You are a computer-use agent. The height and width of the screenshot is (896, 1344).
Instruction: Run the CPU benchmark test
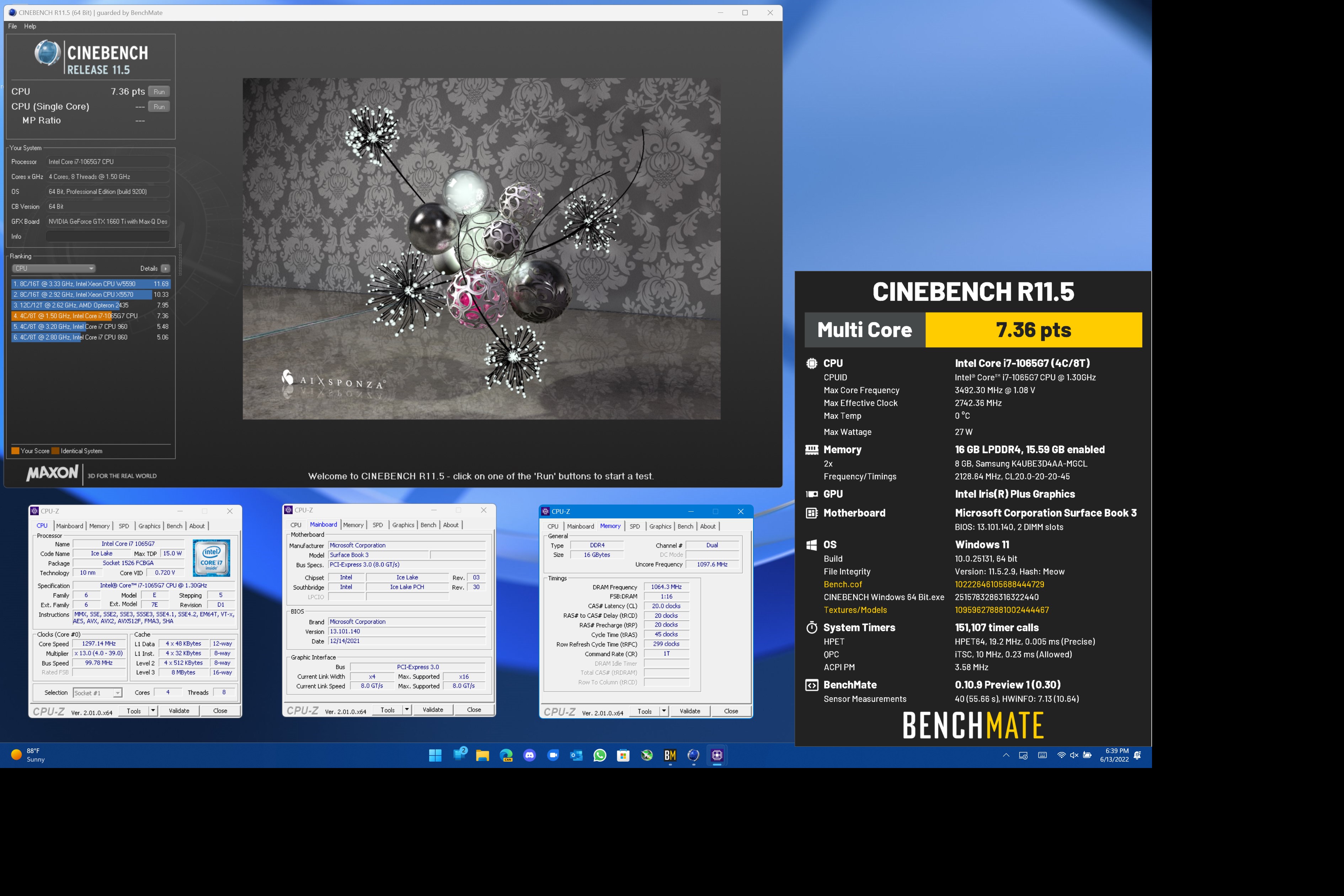tap(159, 91)
